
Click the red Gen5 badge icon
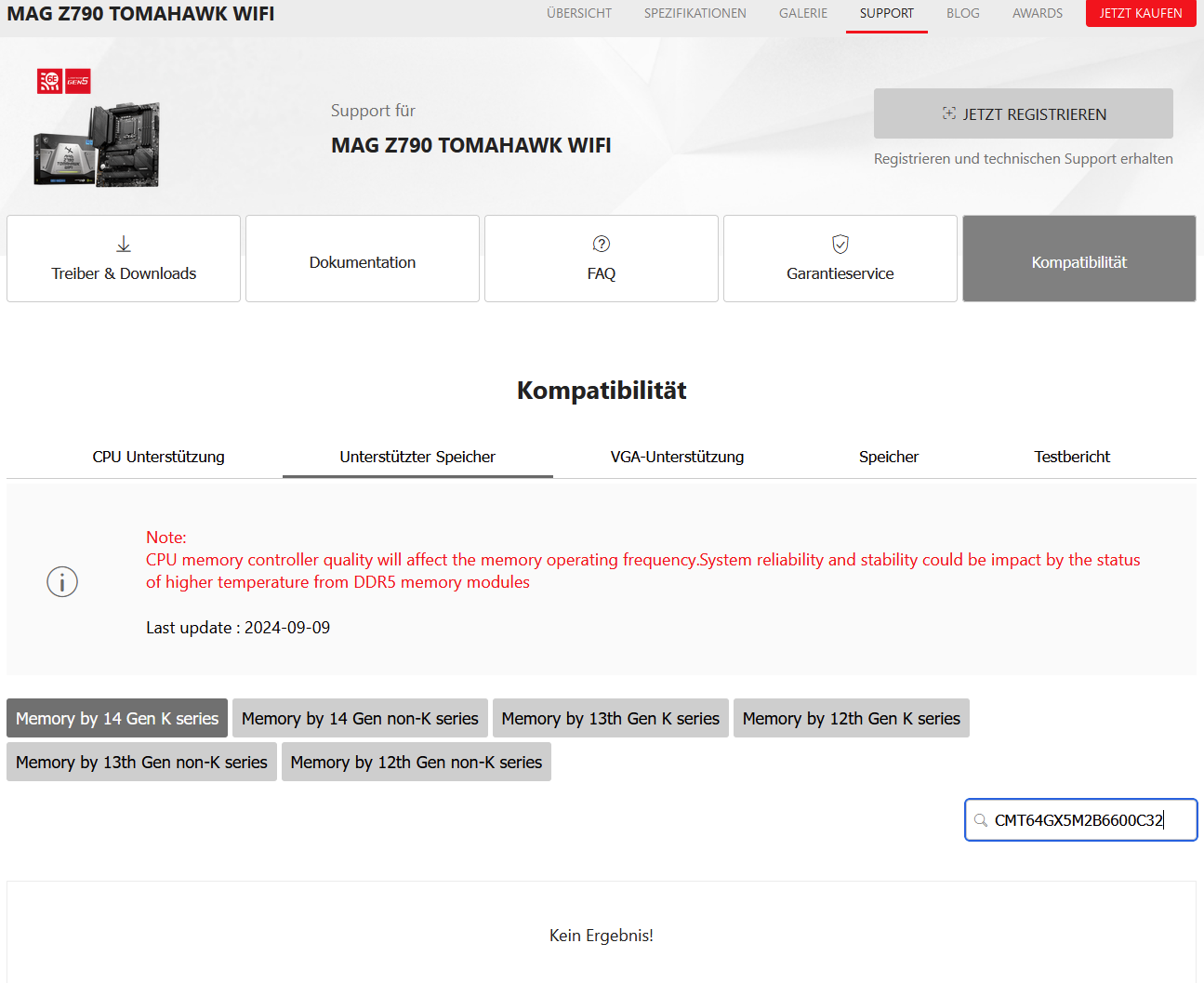pyautogui.click(x=78, y=81)
